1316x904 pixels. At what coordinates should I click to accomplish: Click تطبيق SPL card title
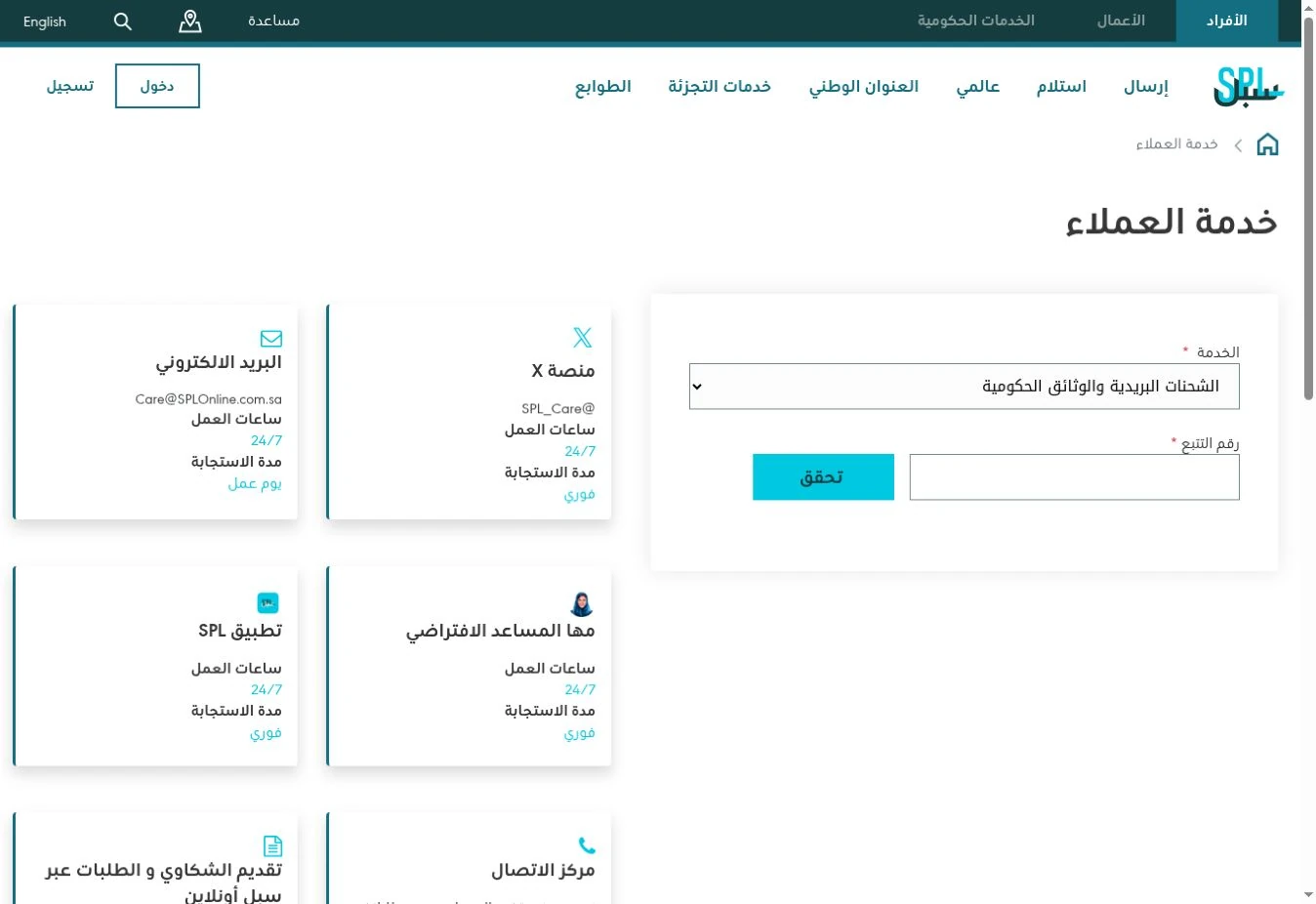[240, 631]
